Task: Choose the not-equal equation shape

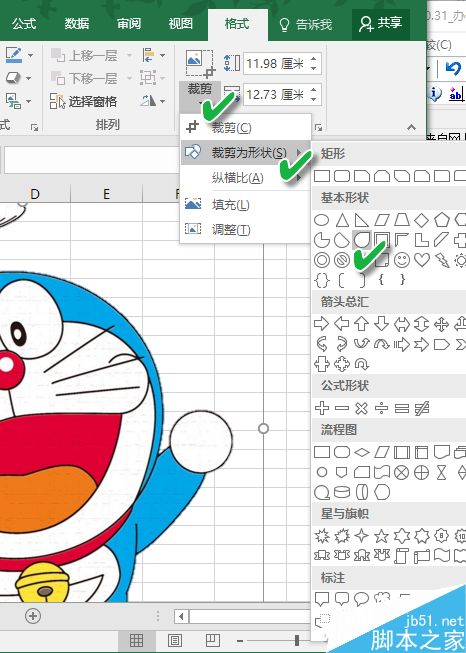Action: [x=422, y=408]
